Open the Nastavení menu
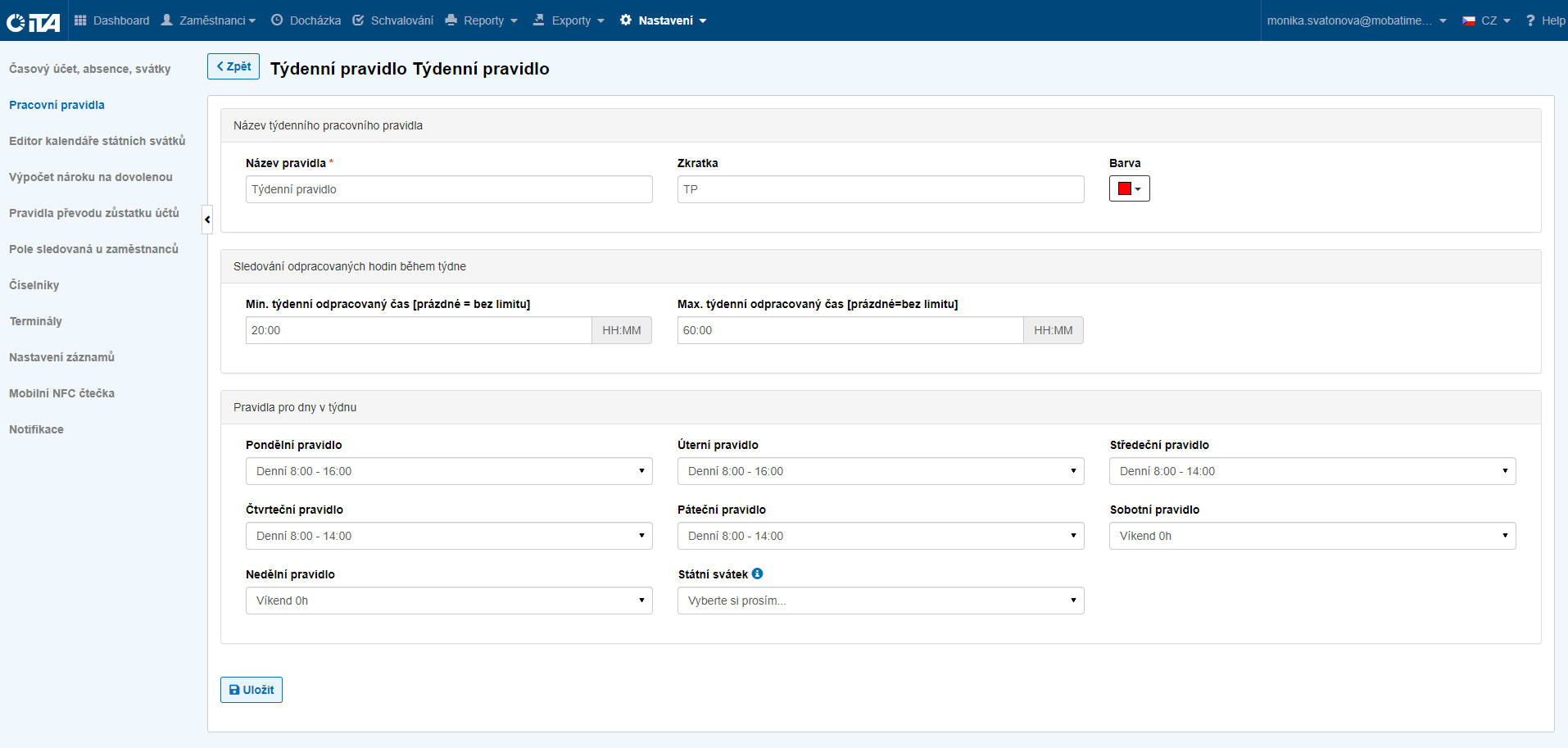This screenshot has width=1568, height=748. (x=664, y=20)
